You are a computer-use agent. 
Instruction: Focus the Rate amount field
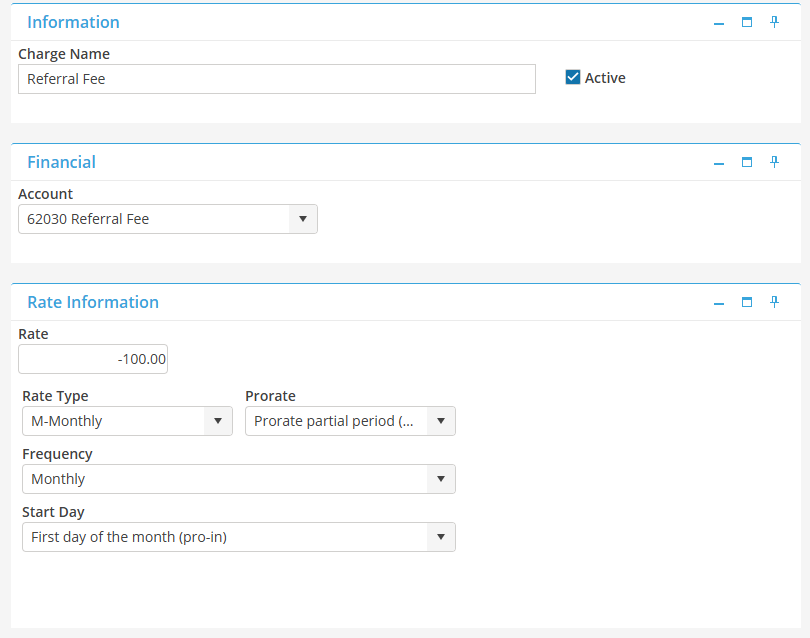tap(93, 359)
